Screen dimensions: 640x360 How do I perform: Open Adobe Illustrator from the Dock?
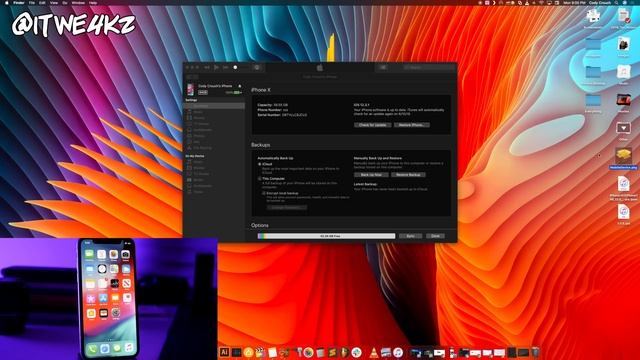coord(224,352)
